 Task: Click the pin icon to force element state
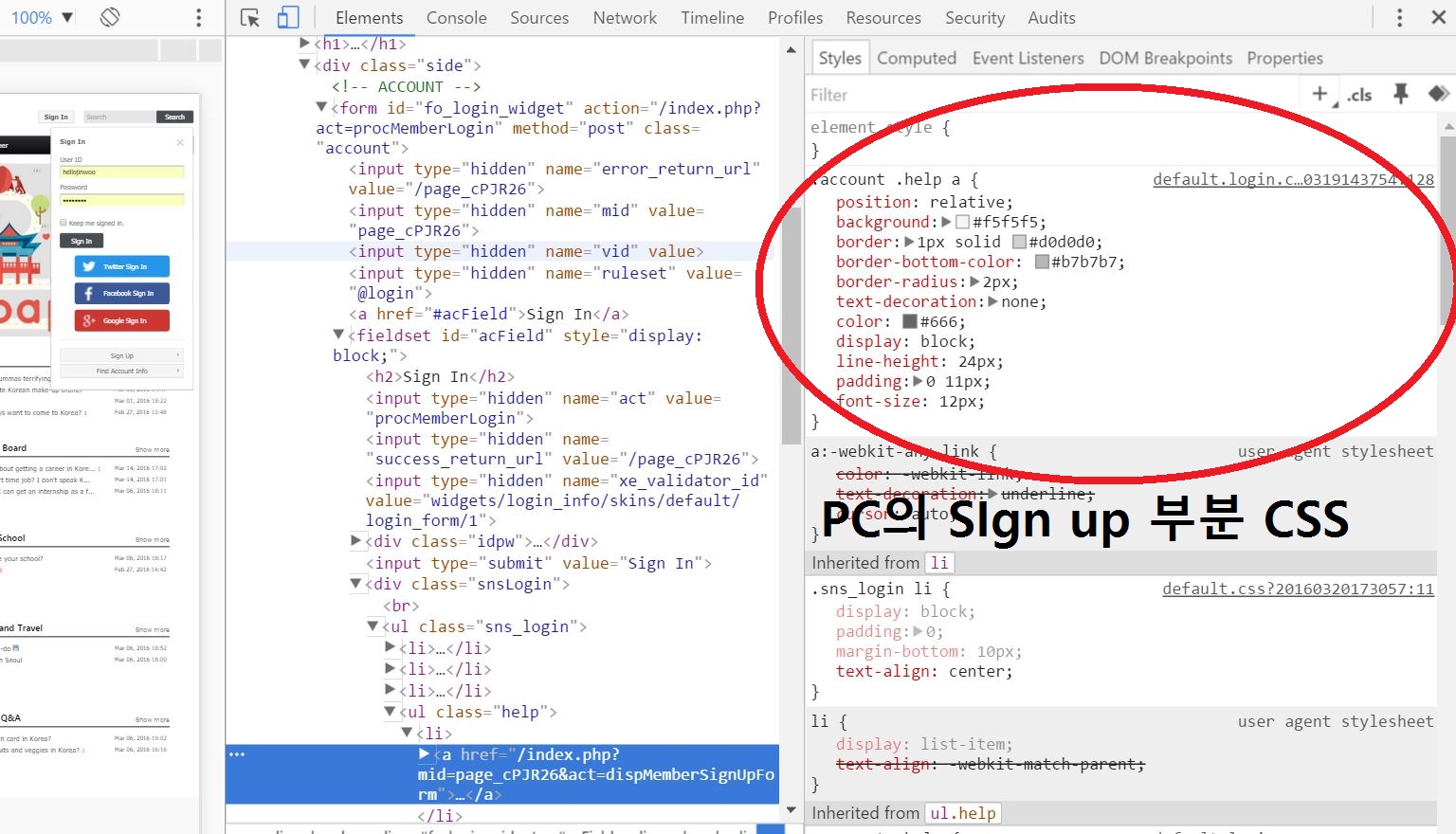click(1400, 93)
